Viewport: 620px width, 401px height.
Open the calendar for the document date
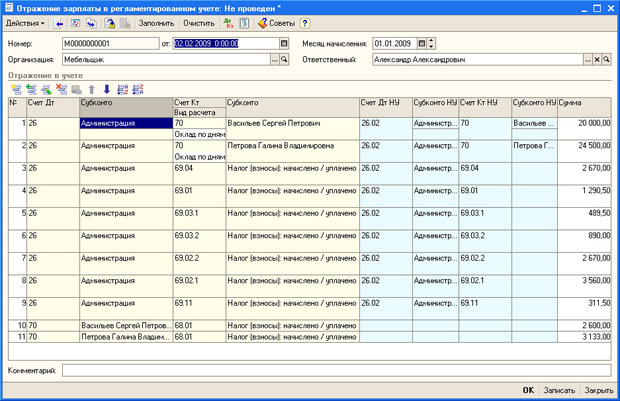pyautogui.click(x=284, y=44)
